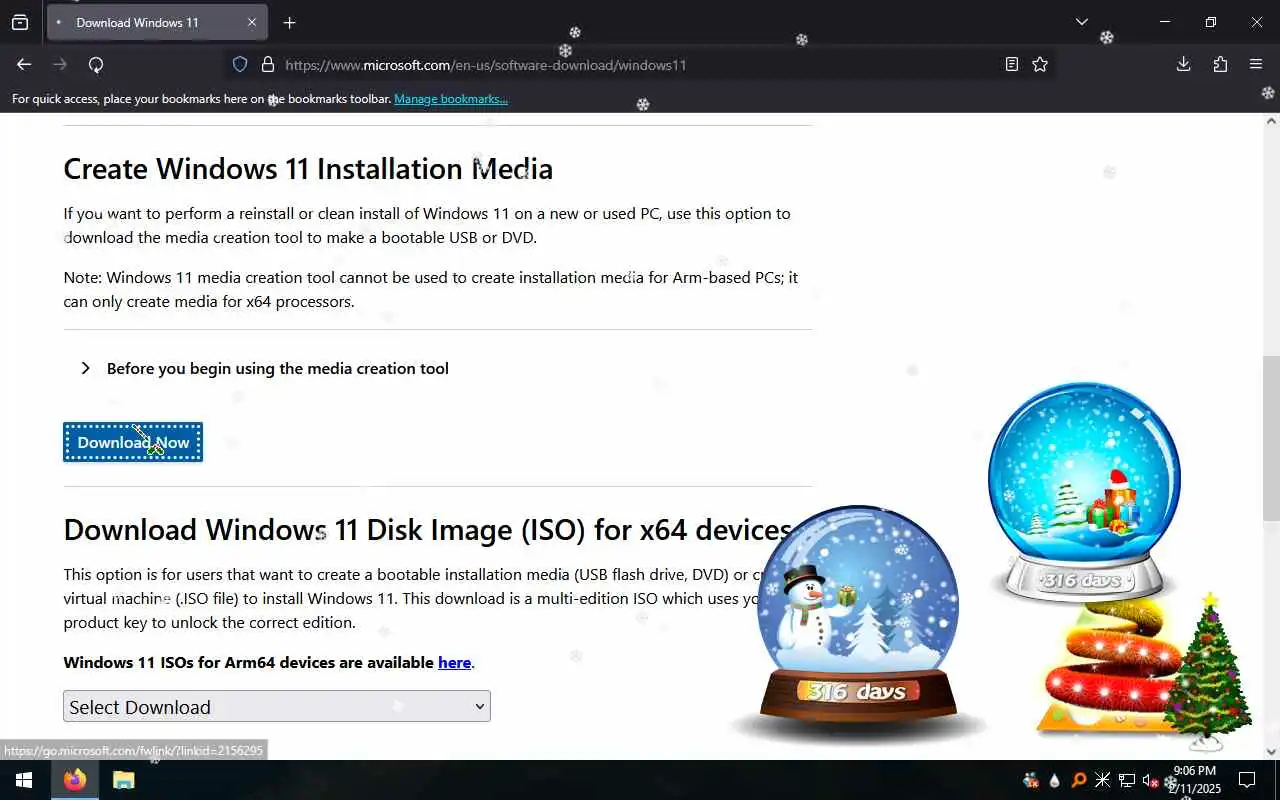The height and width of the screenshot is (800, 1280).
Task: Reload the current page
Action: coord(96,64)
